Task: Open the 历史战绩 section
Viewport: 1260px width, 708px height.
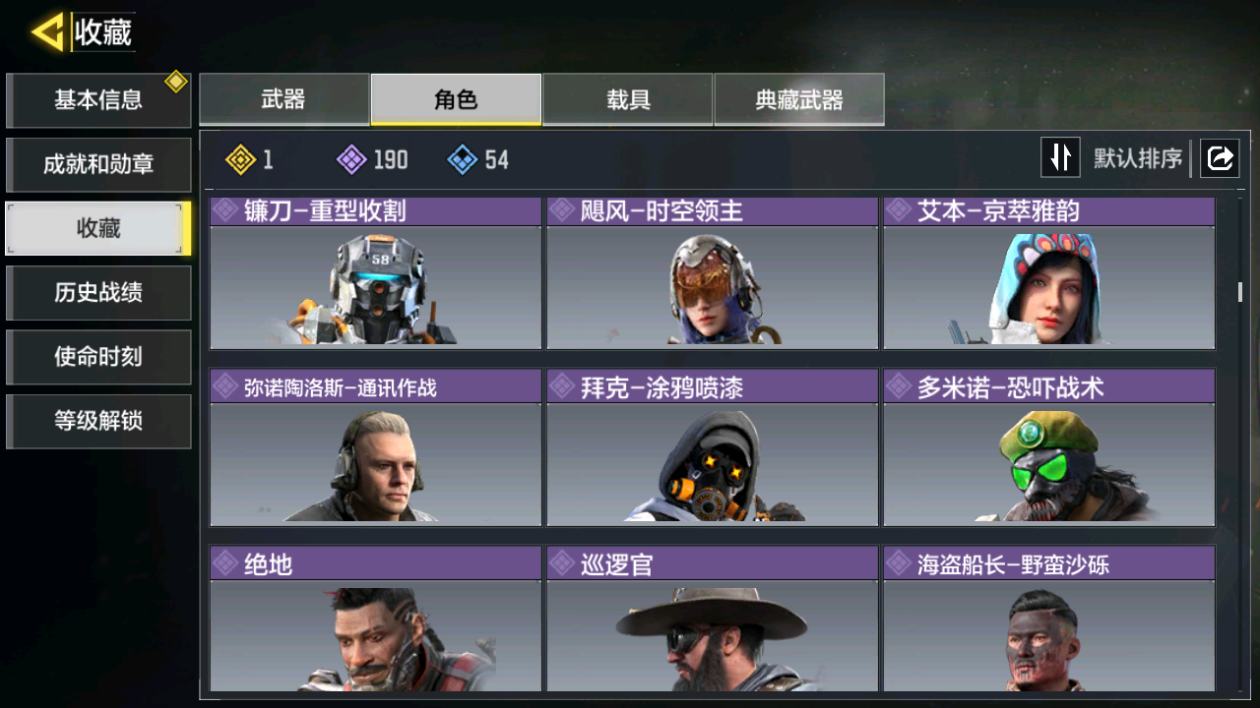Action: coord(98,292)
